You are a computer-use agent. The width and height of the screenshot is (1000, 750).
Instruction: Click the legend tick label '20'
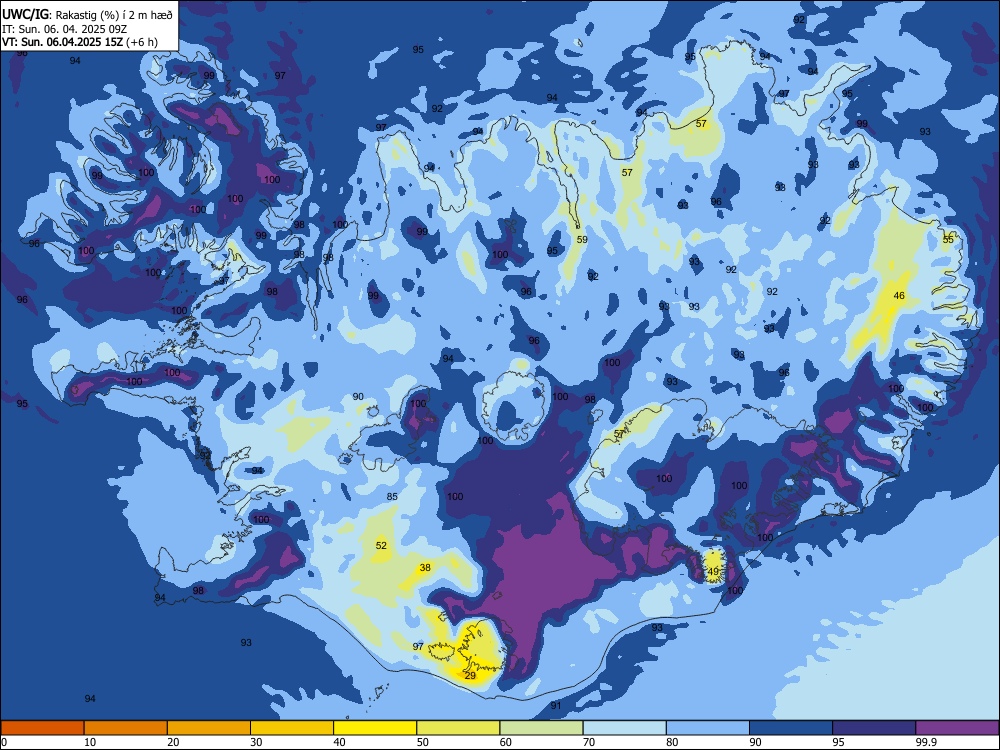coord(173,742)
